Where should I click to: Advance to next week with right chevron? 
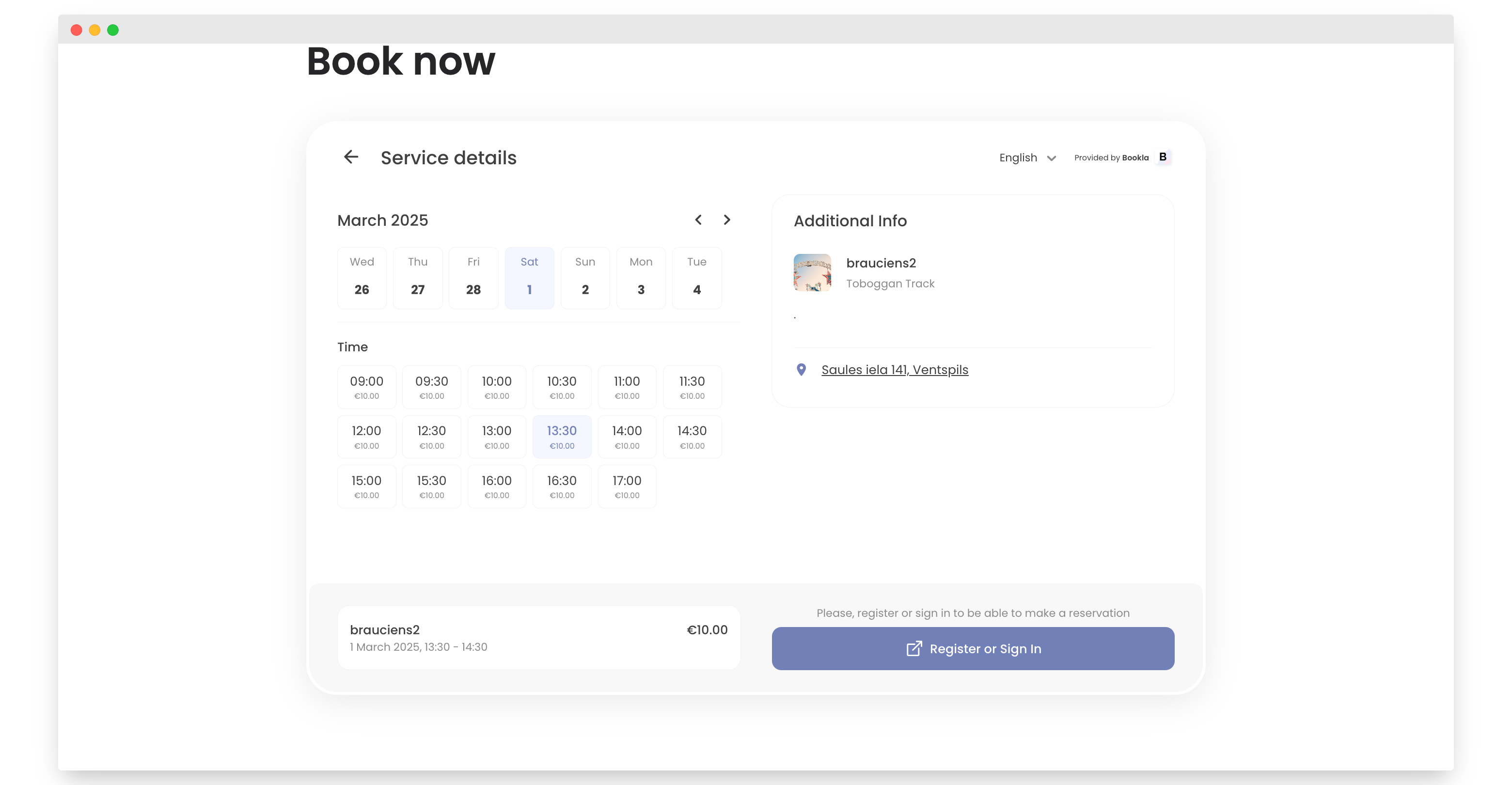click(726, 220)
